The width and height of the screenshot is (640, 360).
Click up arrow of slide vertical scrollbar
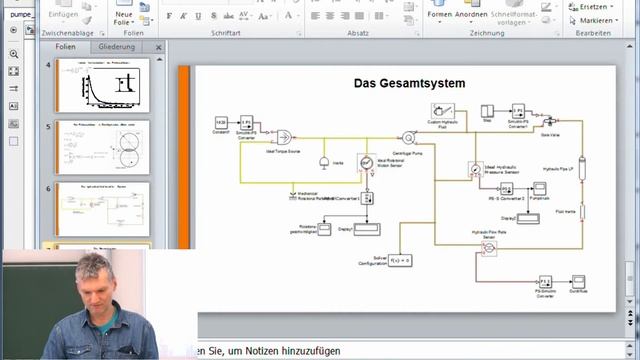[x=629, y=47]
